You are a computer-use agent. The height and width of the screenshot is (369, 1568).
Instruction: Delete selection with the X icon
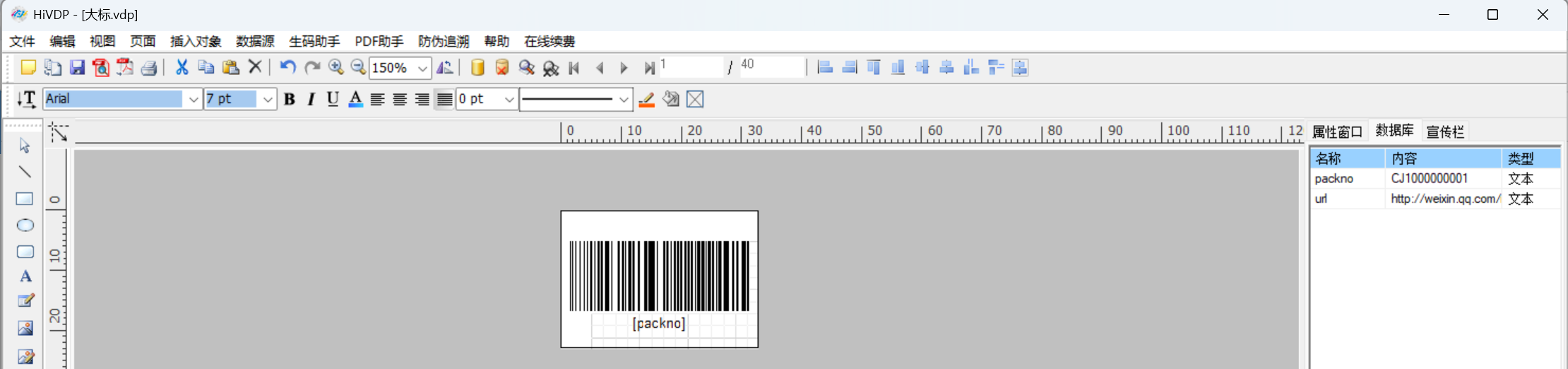coord(255,67)
